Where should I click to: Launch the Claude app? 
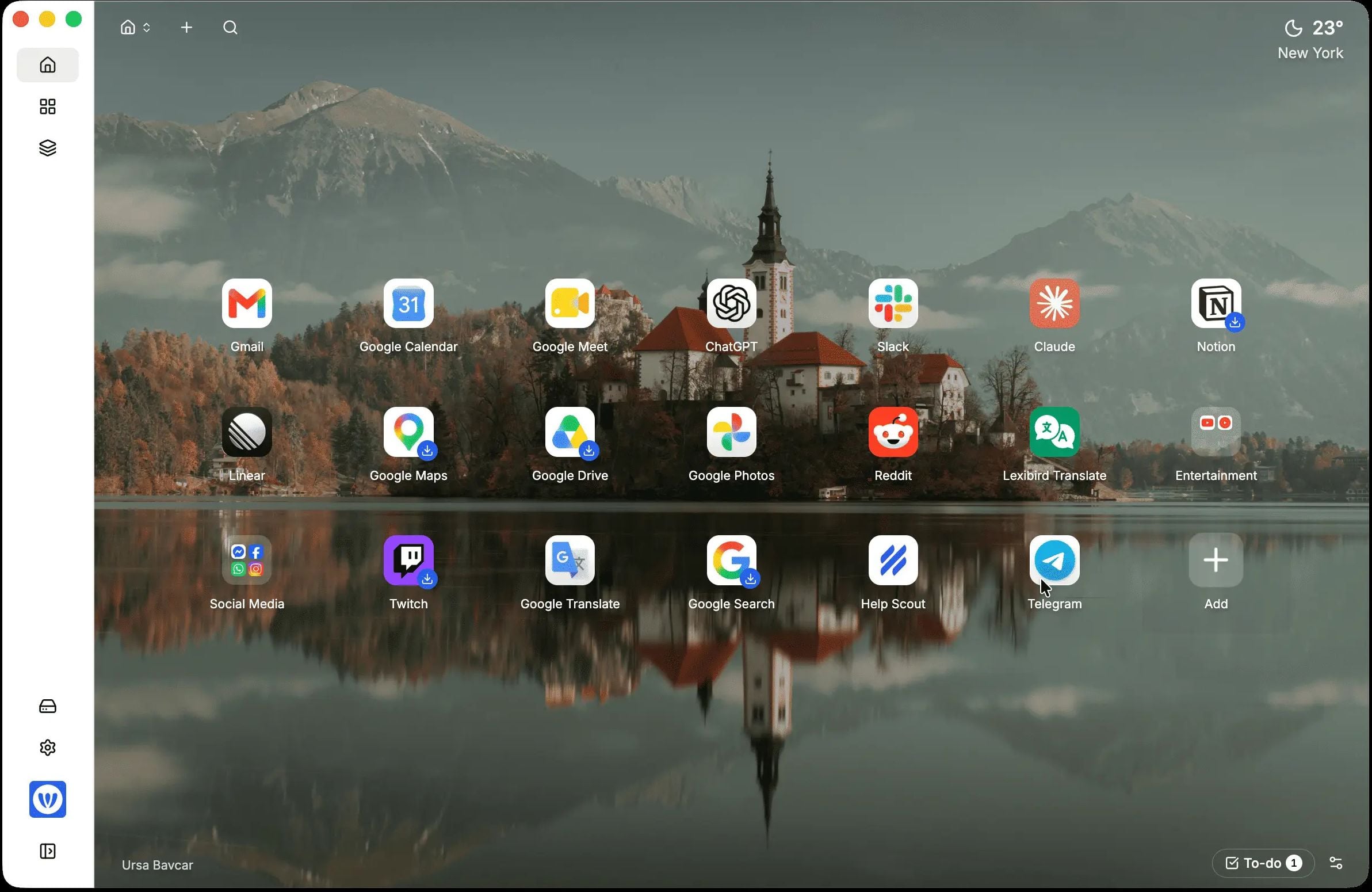[x=1054, y=303]
